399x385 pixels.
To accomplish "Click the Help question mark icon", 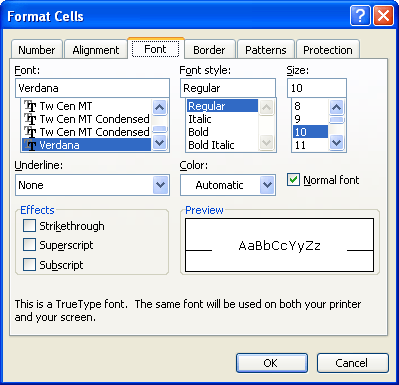I will tap(360, 16).
